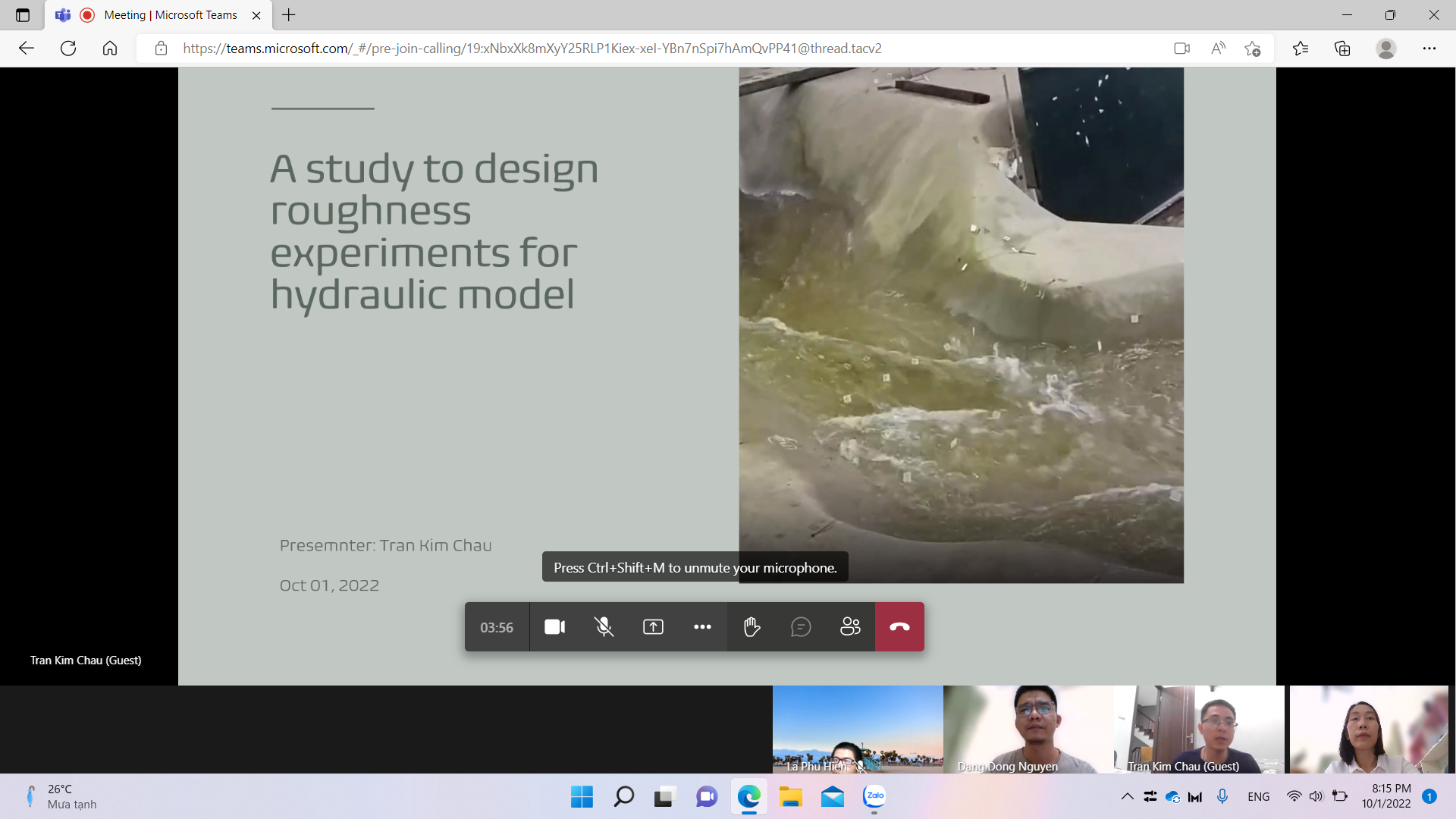Expand hidden system tray icons chevron
Image resolution: width=1456 pixels, height=819 pixels.
pyautogui.click(x=1127, y=796)
